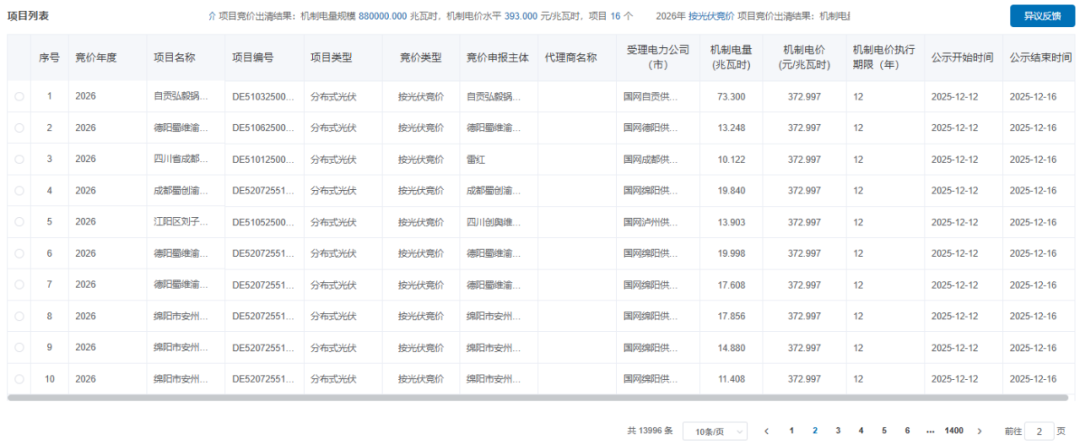Click the 竞价年度 column header
This screenshot has height=445, width=1080.
[96, 58]
